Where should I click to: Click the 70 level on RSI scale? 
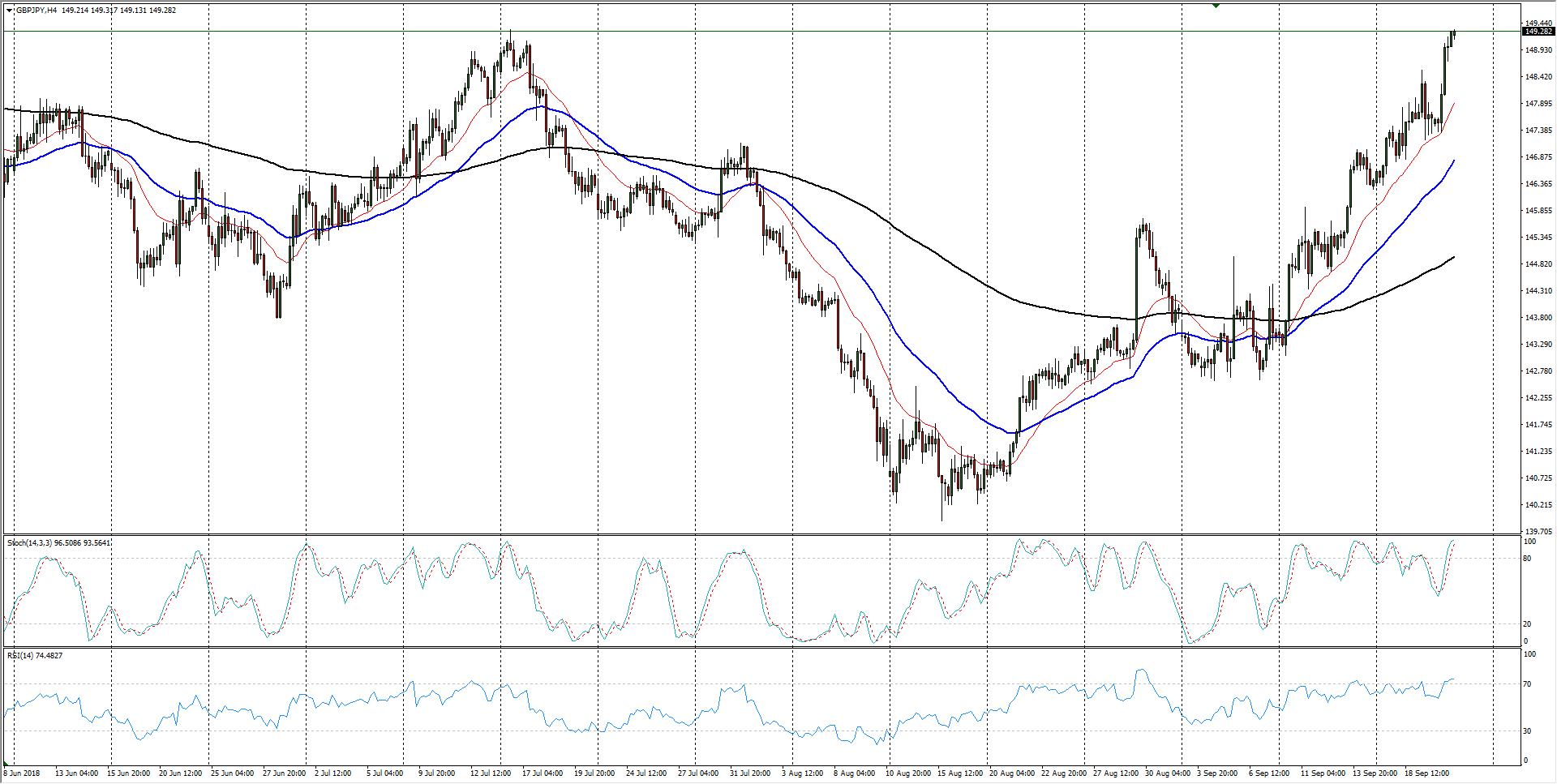[1527, 684]
